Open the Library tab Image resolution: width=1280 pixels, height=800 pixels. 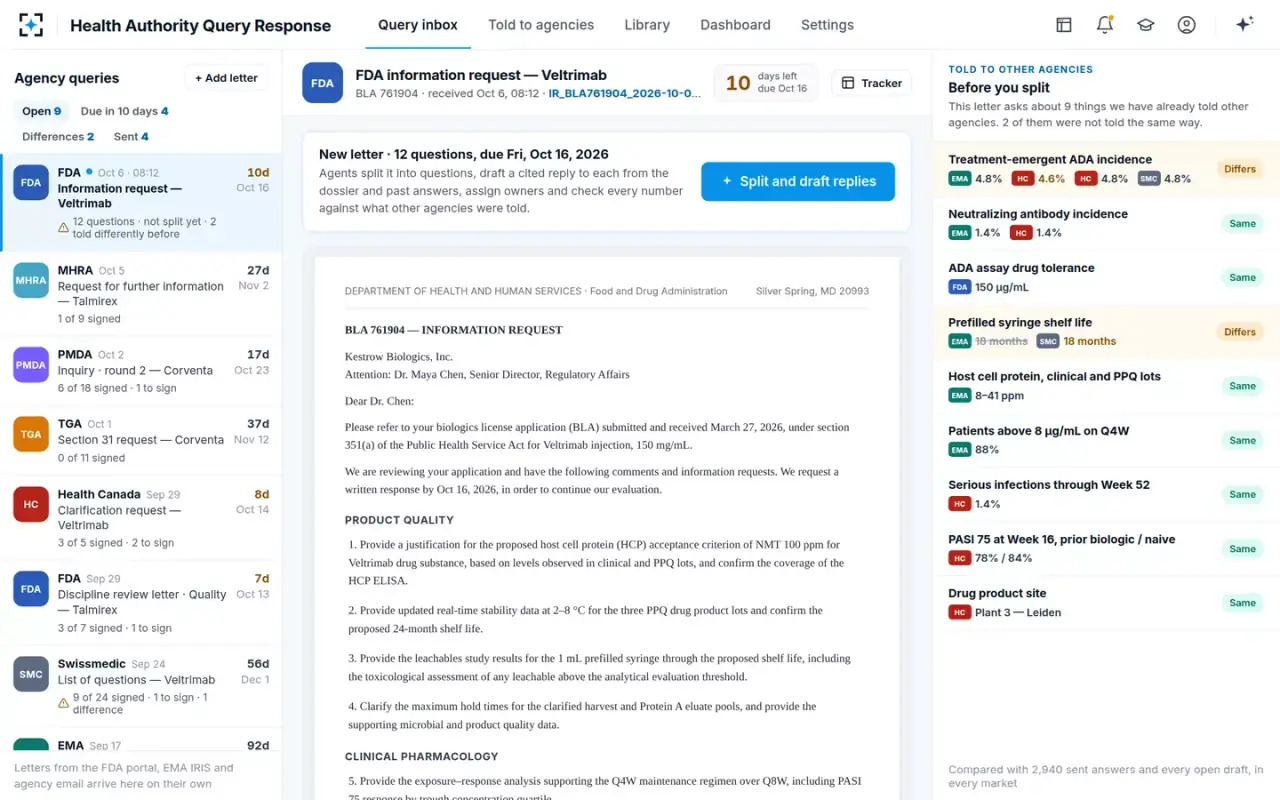(x=647, y=25)
